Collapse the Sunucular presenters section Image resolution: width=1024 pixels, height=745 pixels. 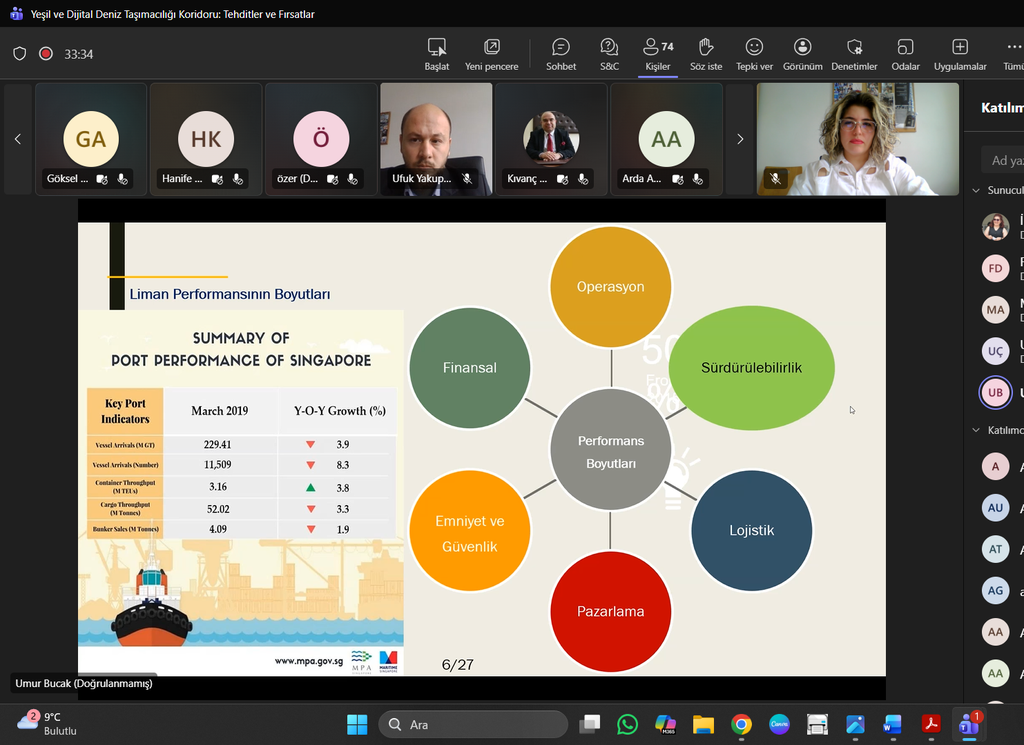pyautogui.click(x=977, y=190)
